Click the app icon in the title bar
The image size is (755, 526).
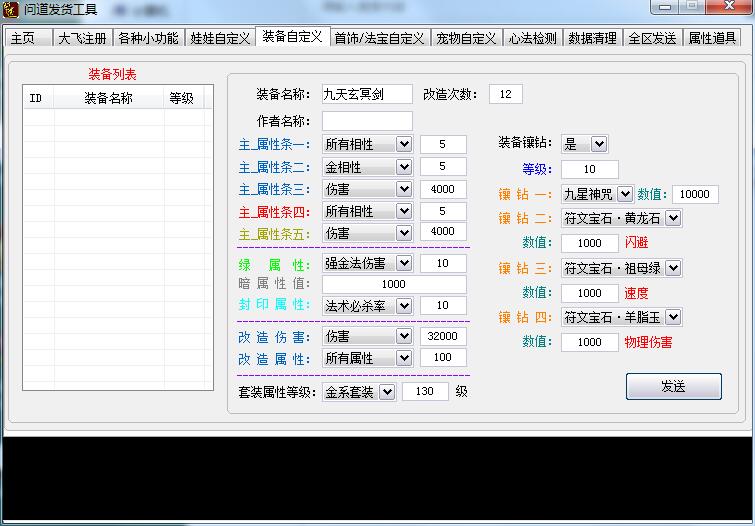coord(12,10)
